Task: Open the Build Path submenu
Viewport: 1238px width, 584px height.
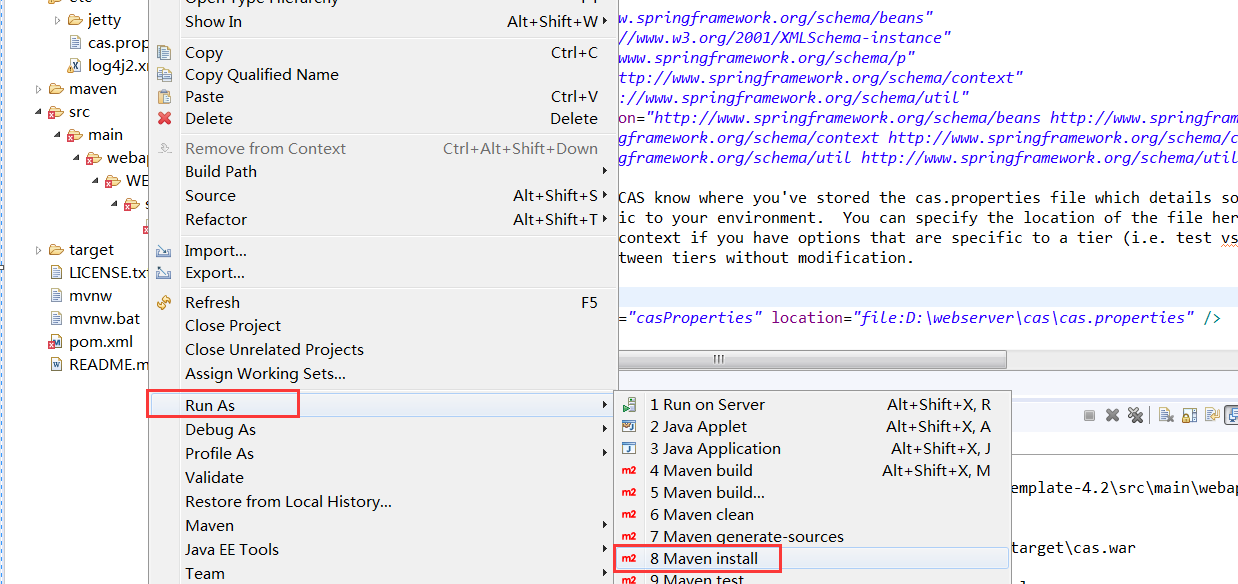Action: (383, 172)
